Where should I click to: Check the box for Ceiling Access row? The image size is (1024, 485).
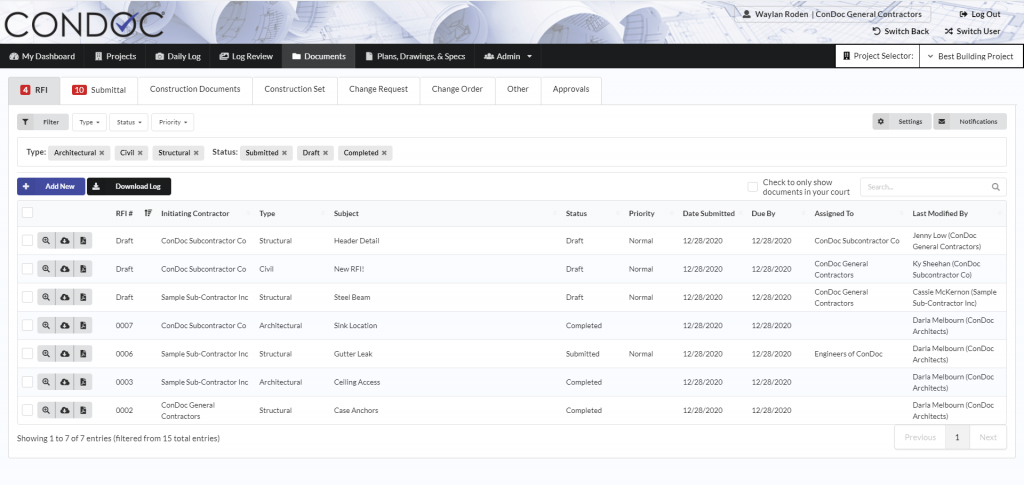click(27, 382)
